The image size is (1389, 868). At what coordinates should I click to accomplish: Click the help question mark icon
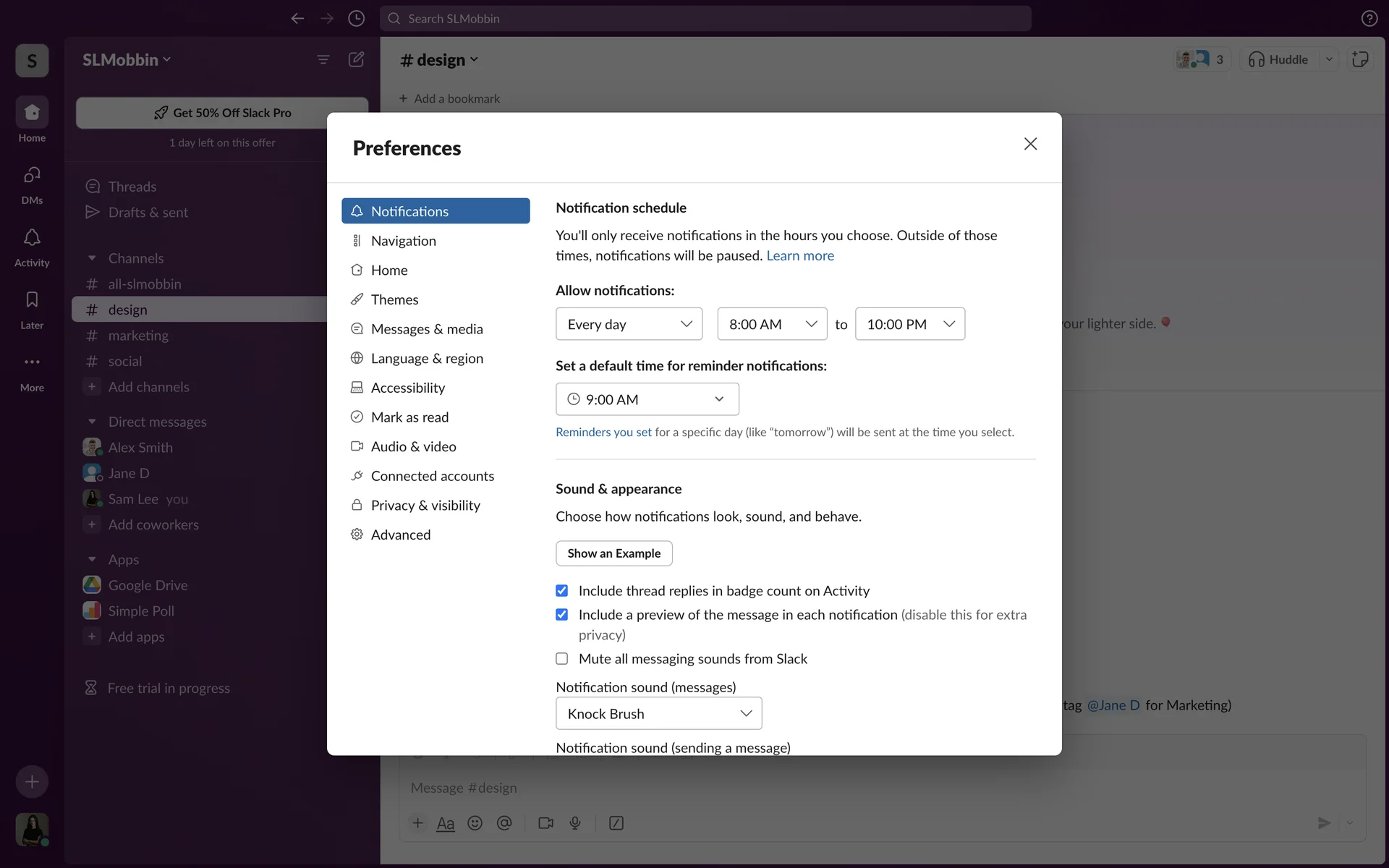tap(1369, 18)
